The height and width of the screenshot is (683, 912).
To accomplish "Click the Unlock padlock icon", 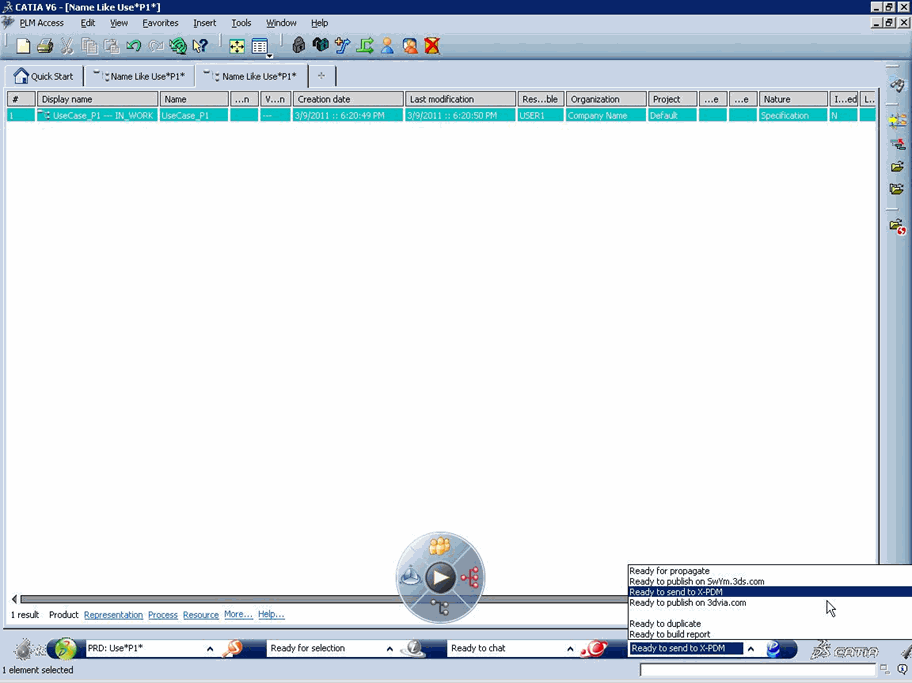I will coord(320,45).
